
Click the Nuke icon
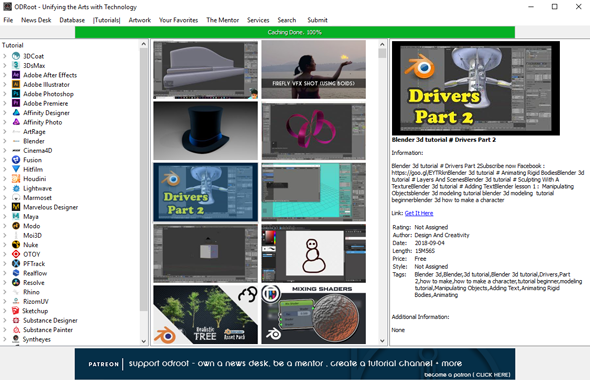pos(16,245)
